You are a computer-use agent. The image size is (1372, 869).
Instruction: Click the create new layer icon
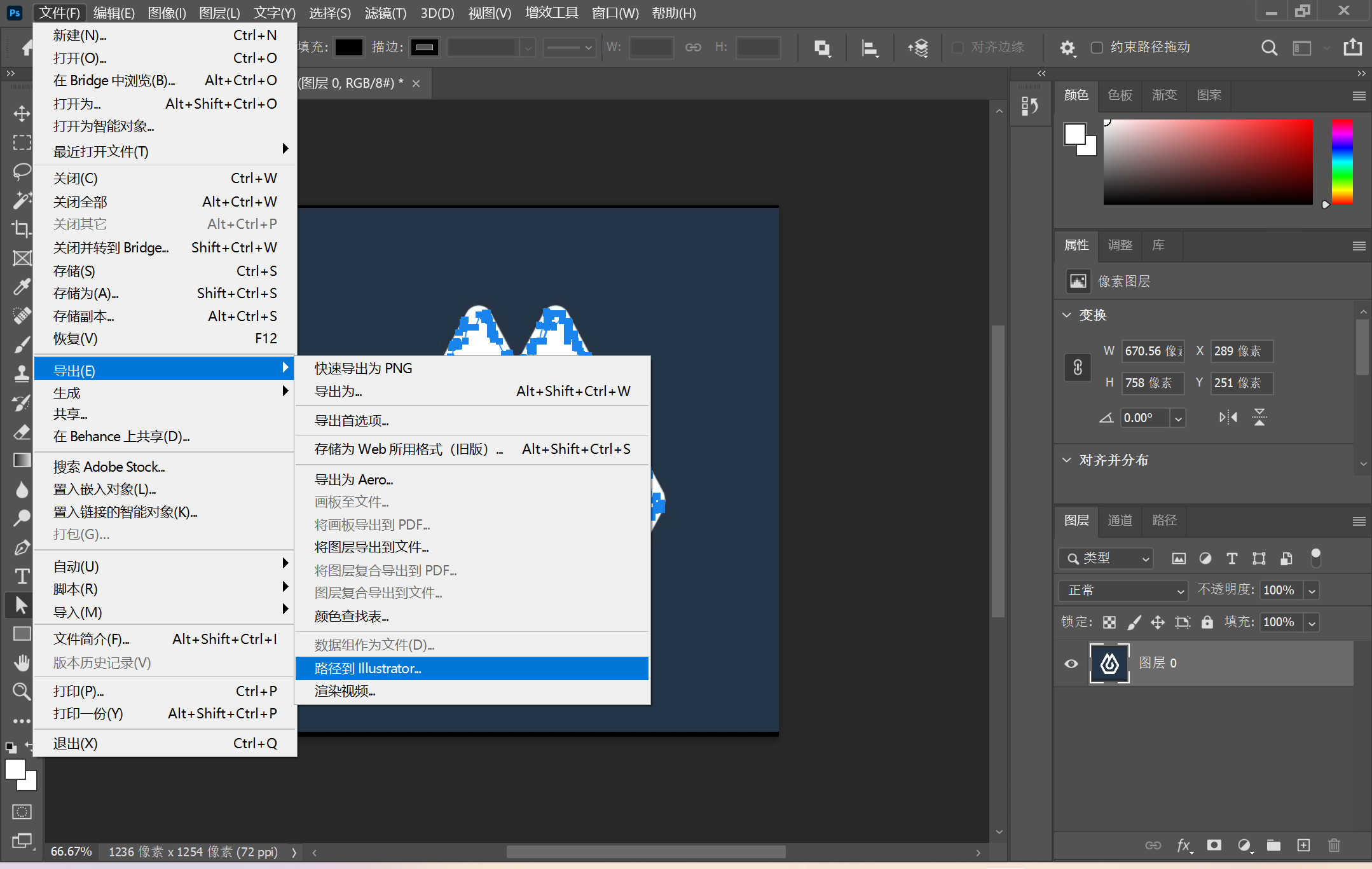pyautogui.click(x=1303, y=845)
